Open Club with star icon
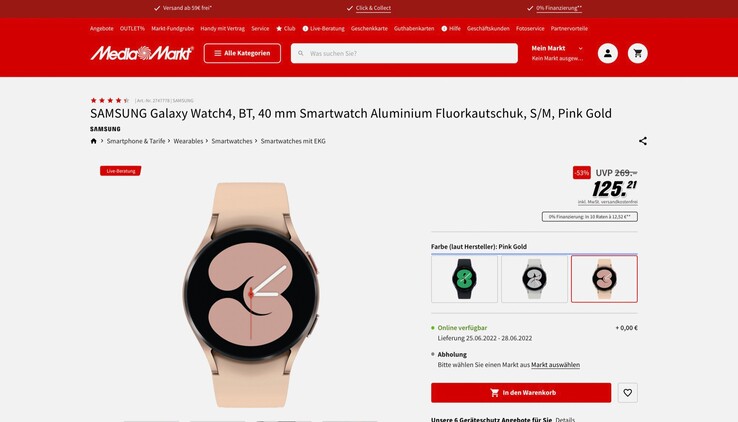This screenshot has width=738, height=422. tap(286, 29)
